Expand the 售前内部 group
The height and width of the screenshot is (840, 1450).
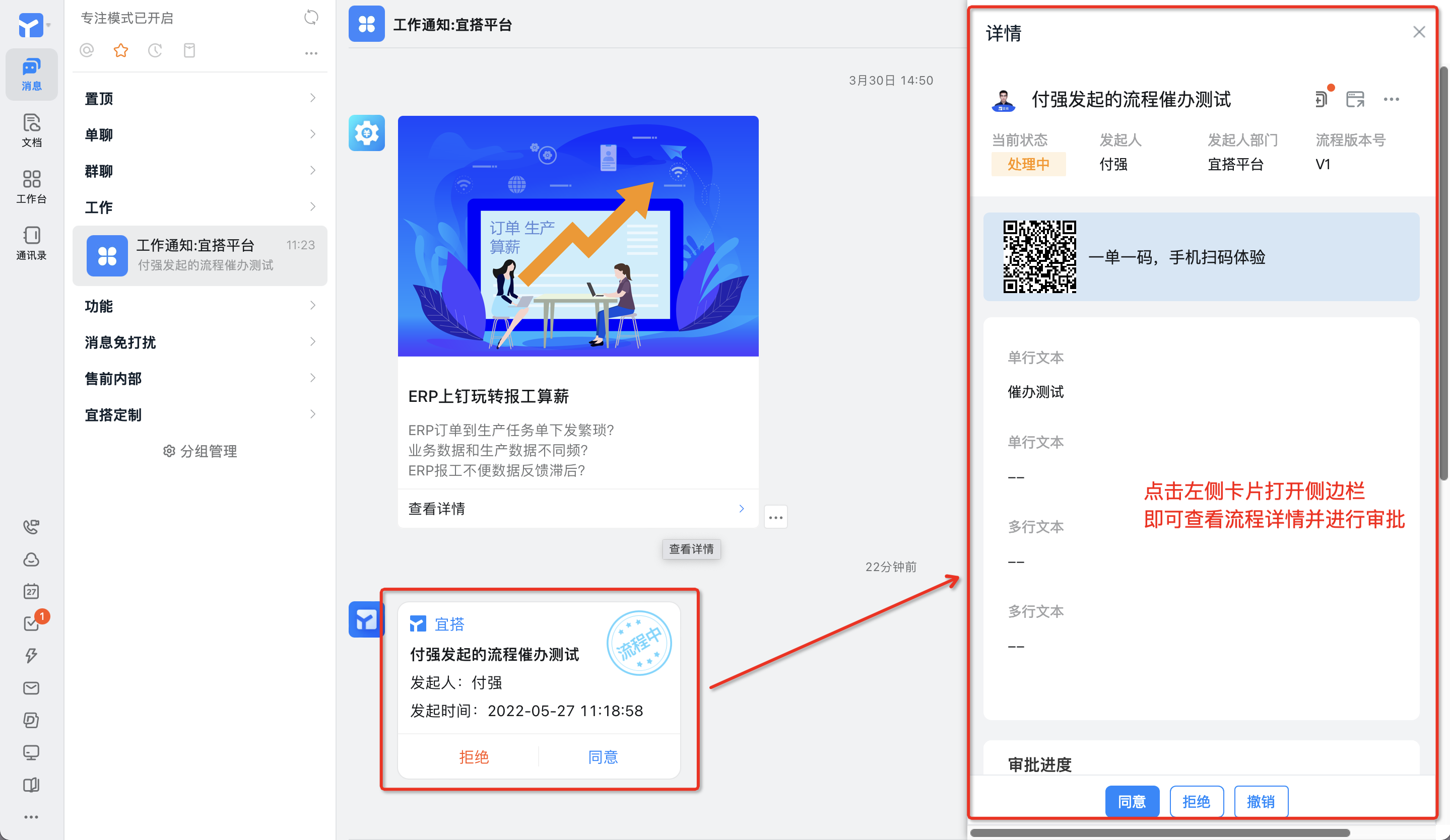pos(200,378)
